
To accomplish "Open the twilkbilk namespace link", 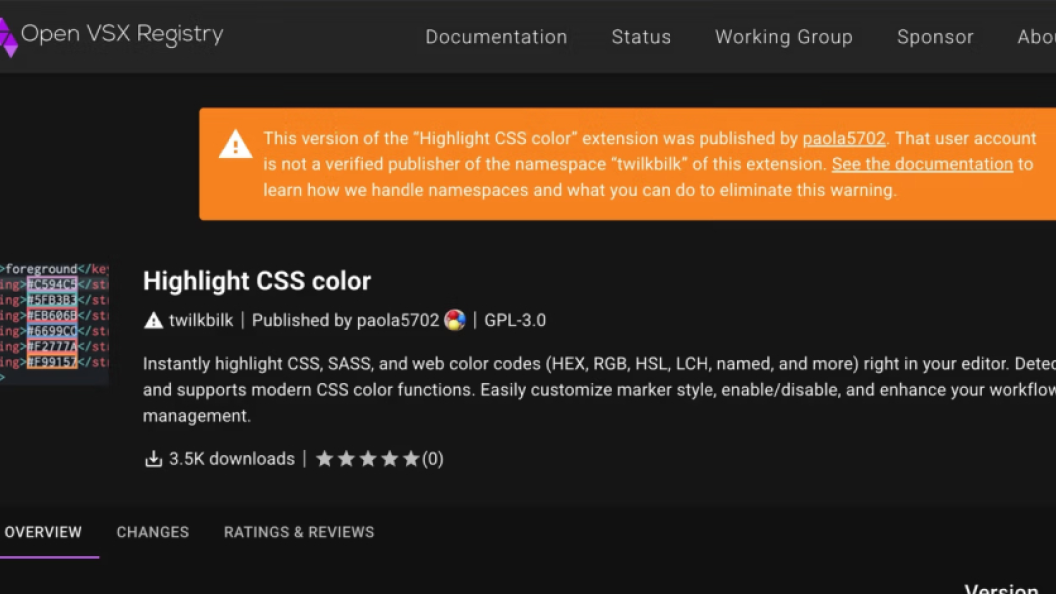I will click(200, 321).
